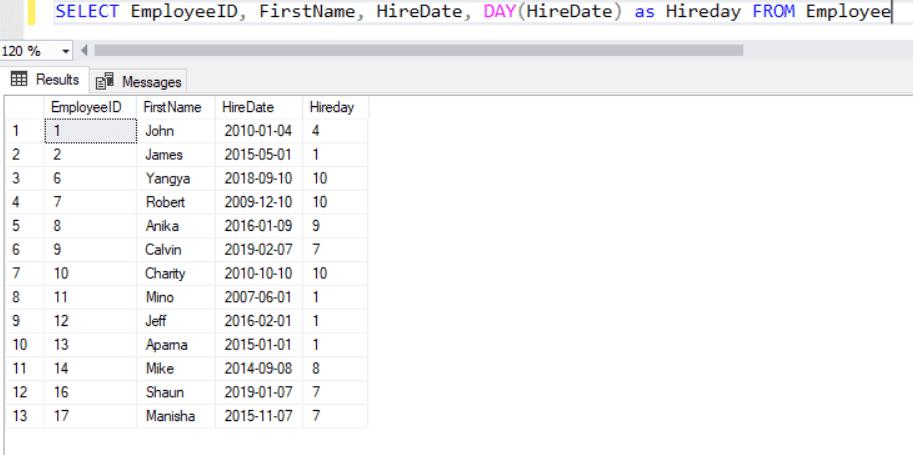Switch to the Messages tab
Viewport: 913px width, 455px height.
[140, 81]
